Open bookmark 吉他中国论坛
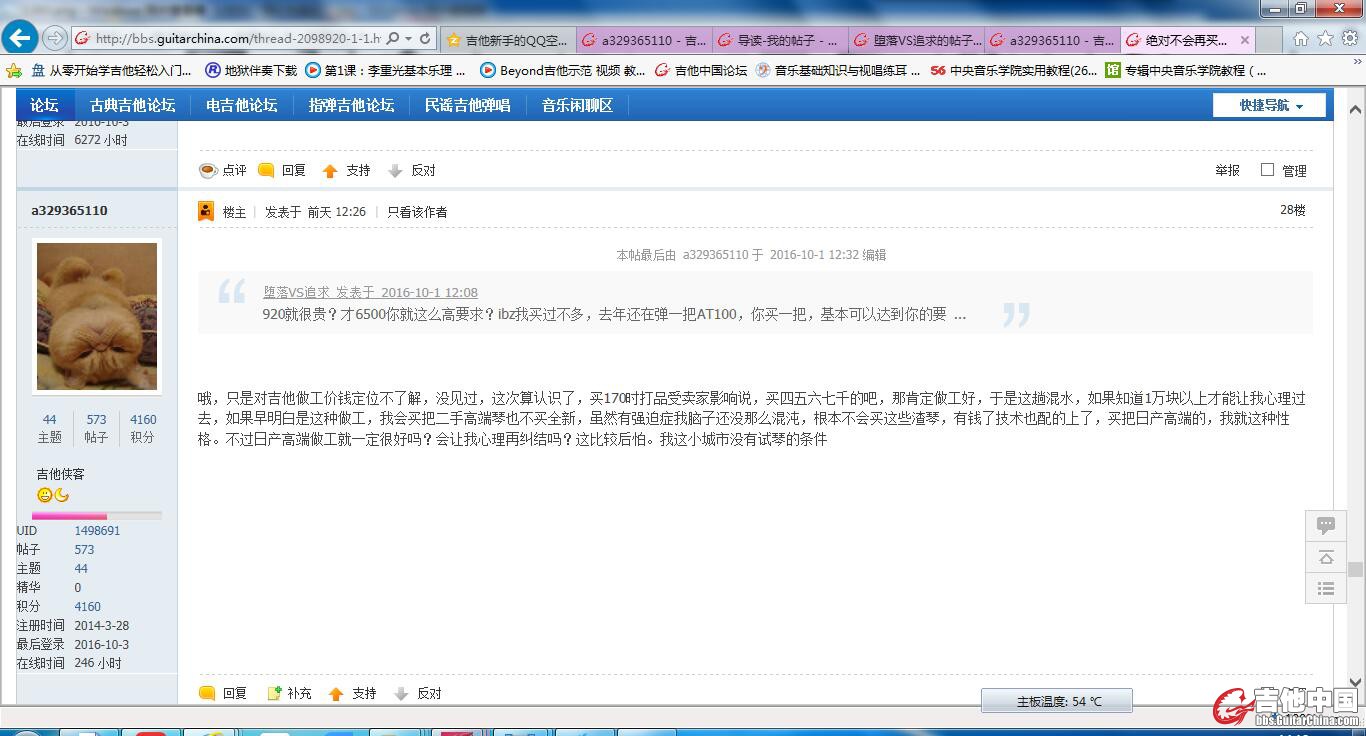The image size is (1366, 736). (x=702, y=70)
